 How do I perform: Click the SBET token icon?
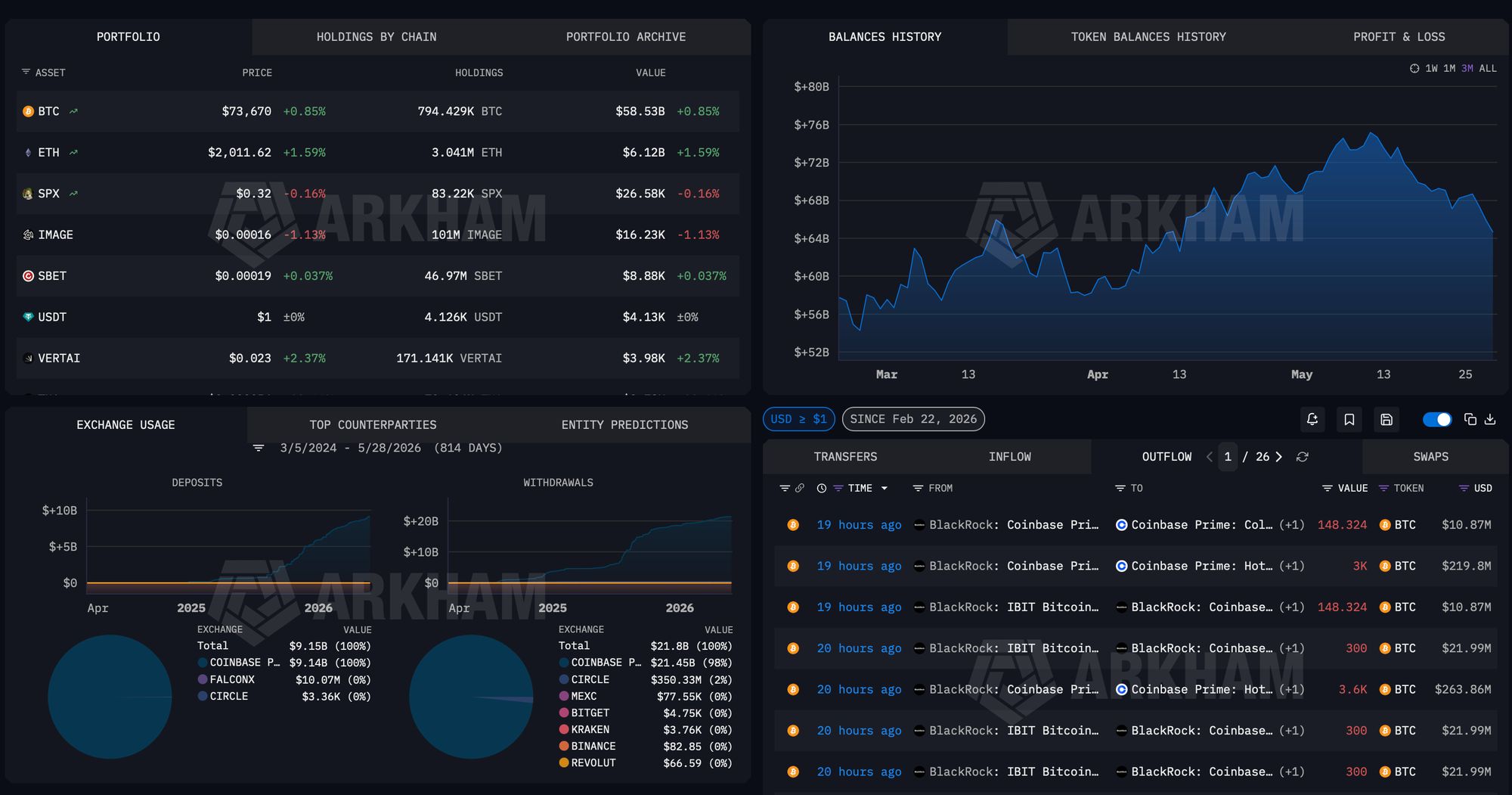click(28, 276)
